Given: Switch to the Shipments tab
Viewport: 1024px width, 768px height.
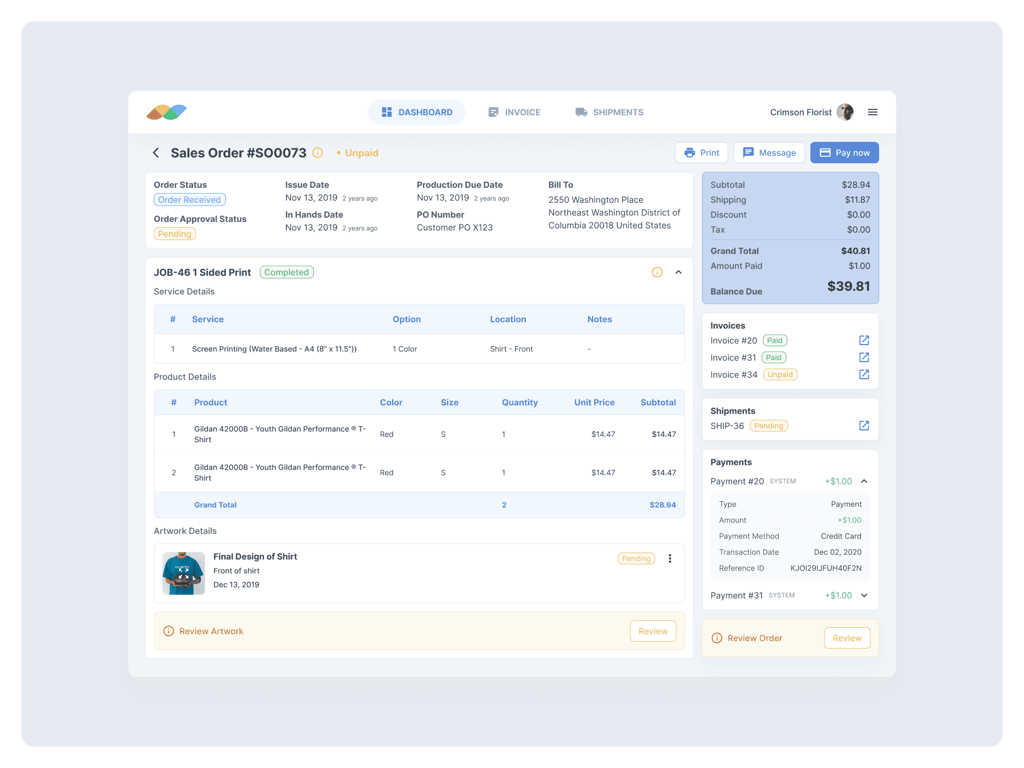Looking at the screenshot, I should pos(609,112).
